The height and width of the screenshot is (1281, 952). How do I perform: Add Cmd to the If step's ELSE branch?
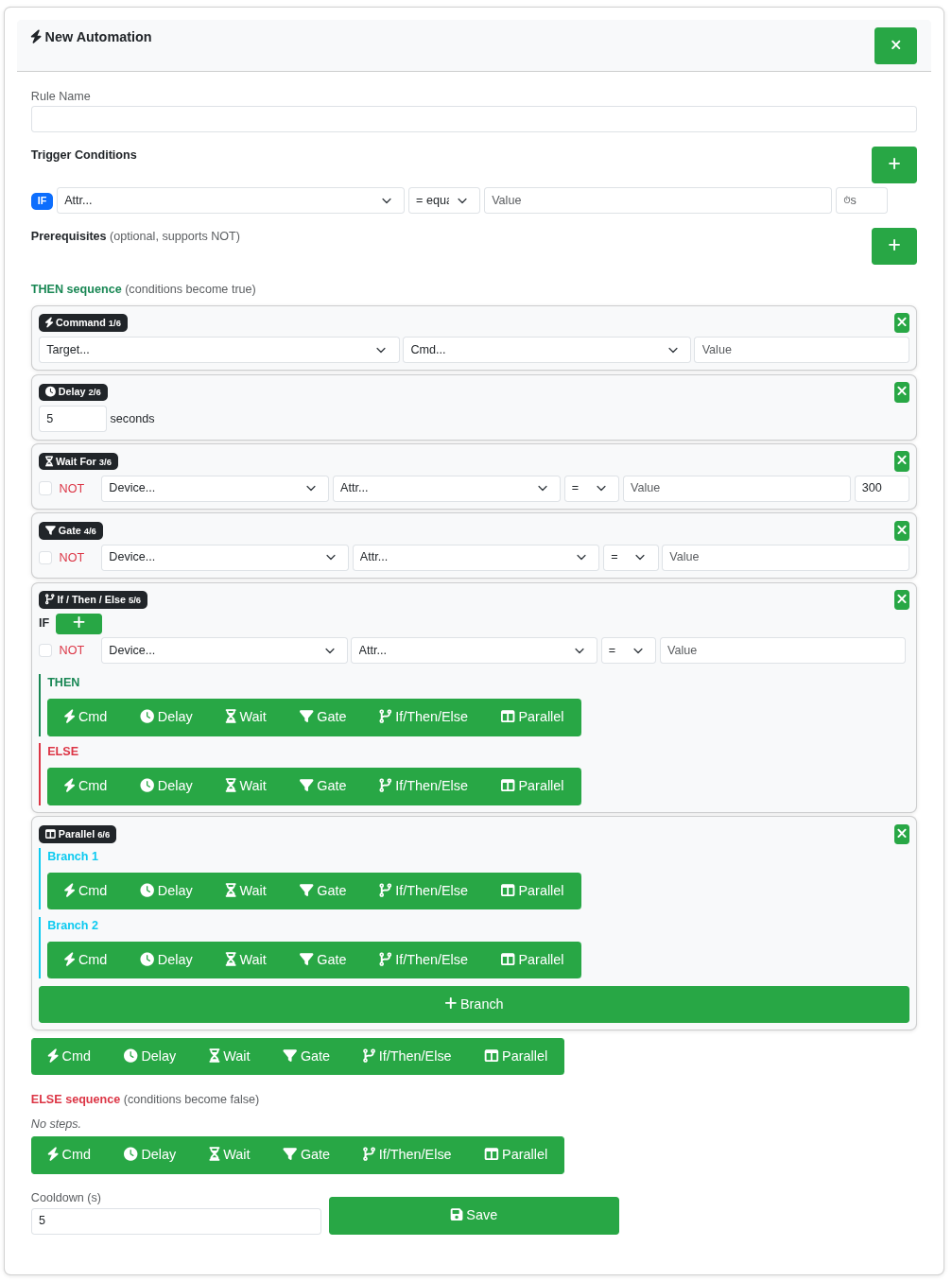click(x=85, y=786)
